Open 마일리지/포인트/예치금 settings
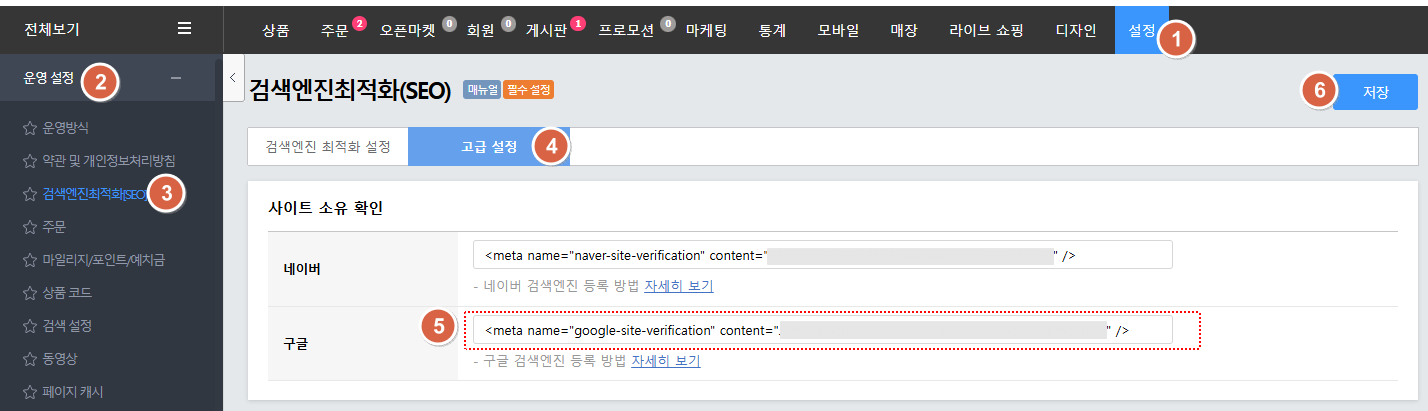 [x=104, y=260]
